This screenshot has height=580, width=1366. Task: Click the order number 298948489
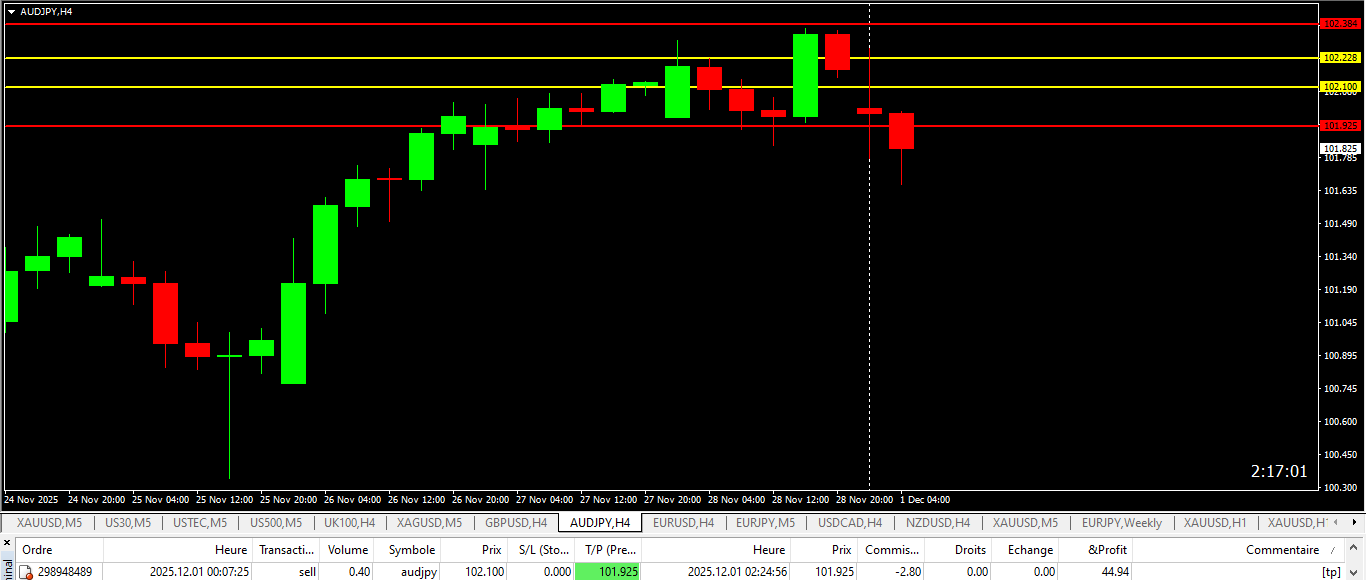click(x=65, y=572)
